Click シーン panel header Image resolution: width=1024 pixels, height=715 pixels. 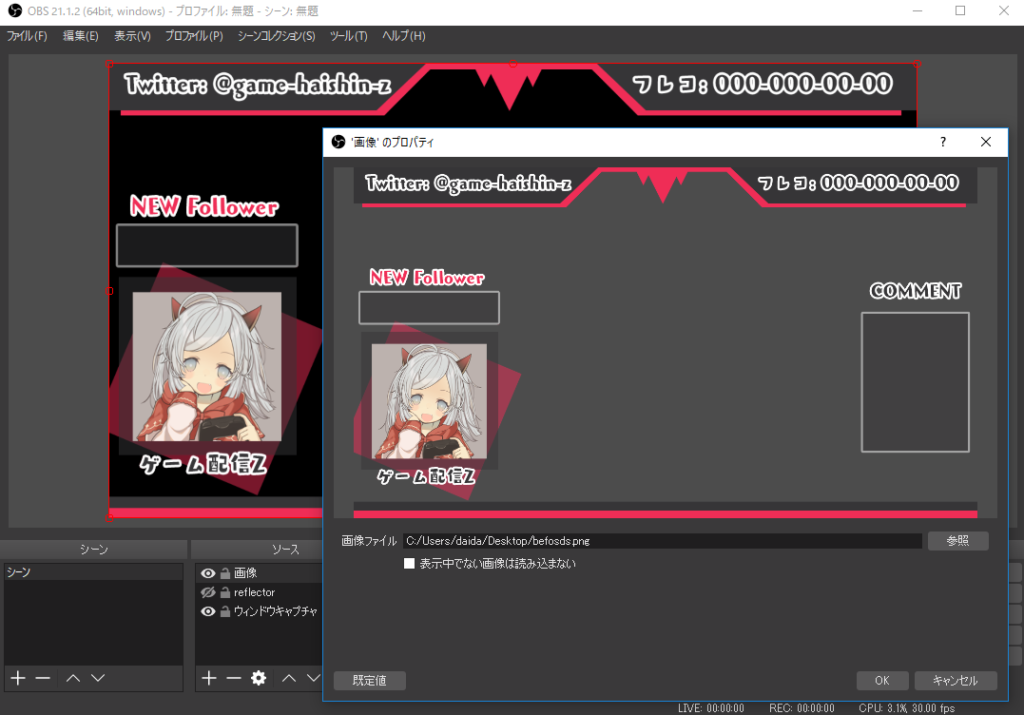93,549
